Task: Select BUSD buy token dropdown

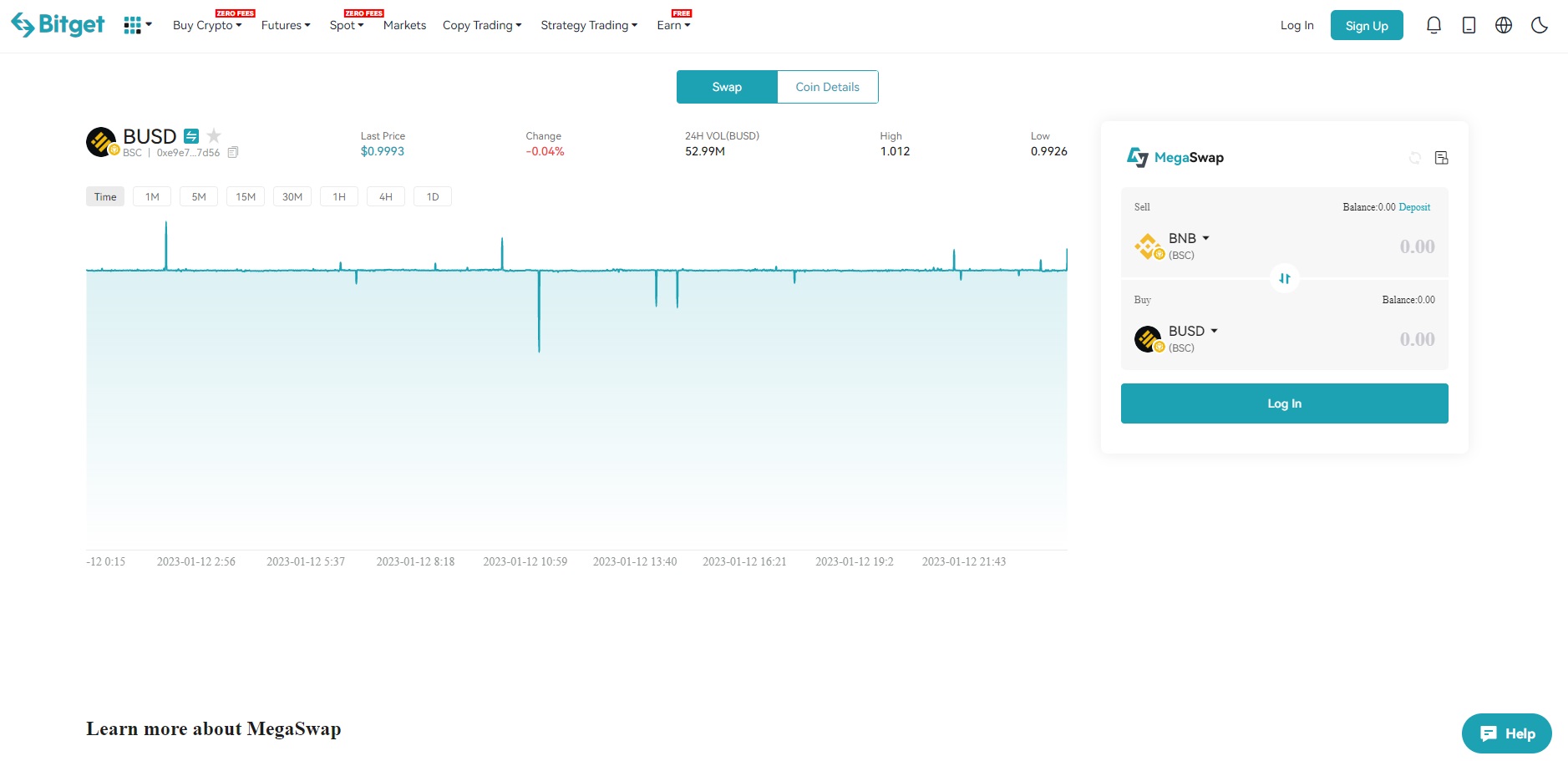Action: pyautogui.click(x=1193, y=331)
